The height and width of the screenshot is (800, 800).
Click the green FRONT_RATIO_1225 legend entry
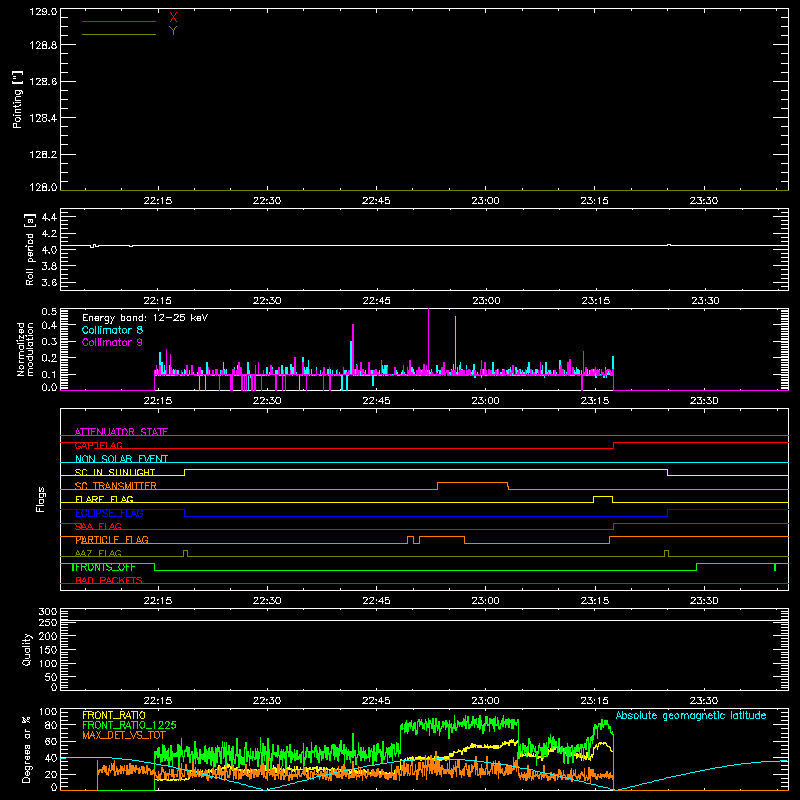pyautogui.click(x=129, y=725)
